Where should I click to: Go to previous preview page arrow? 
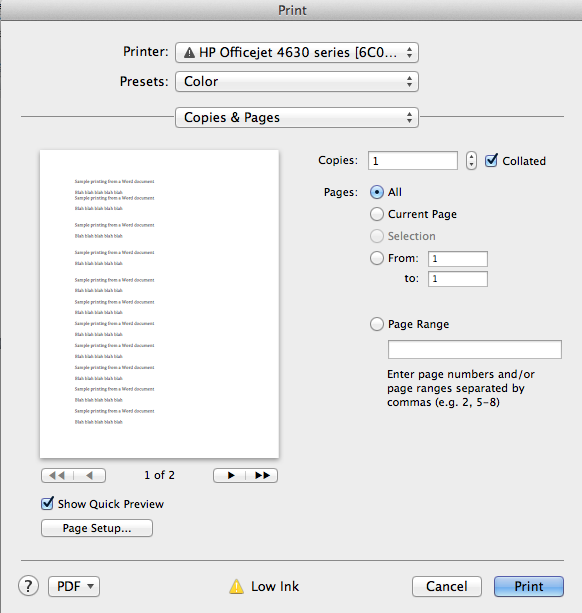pos(90,475)
